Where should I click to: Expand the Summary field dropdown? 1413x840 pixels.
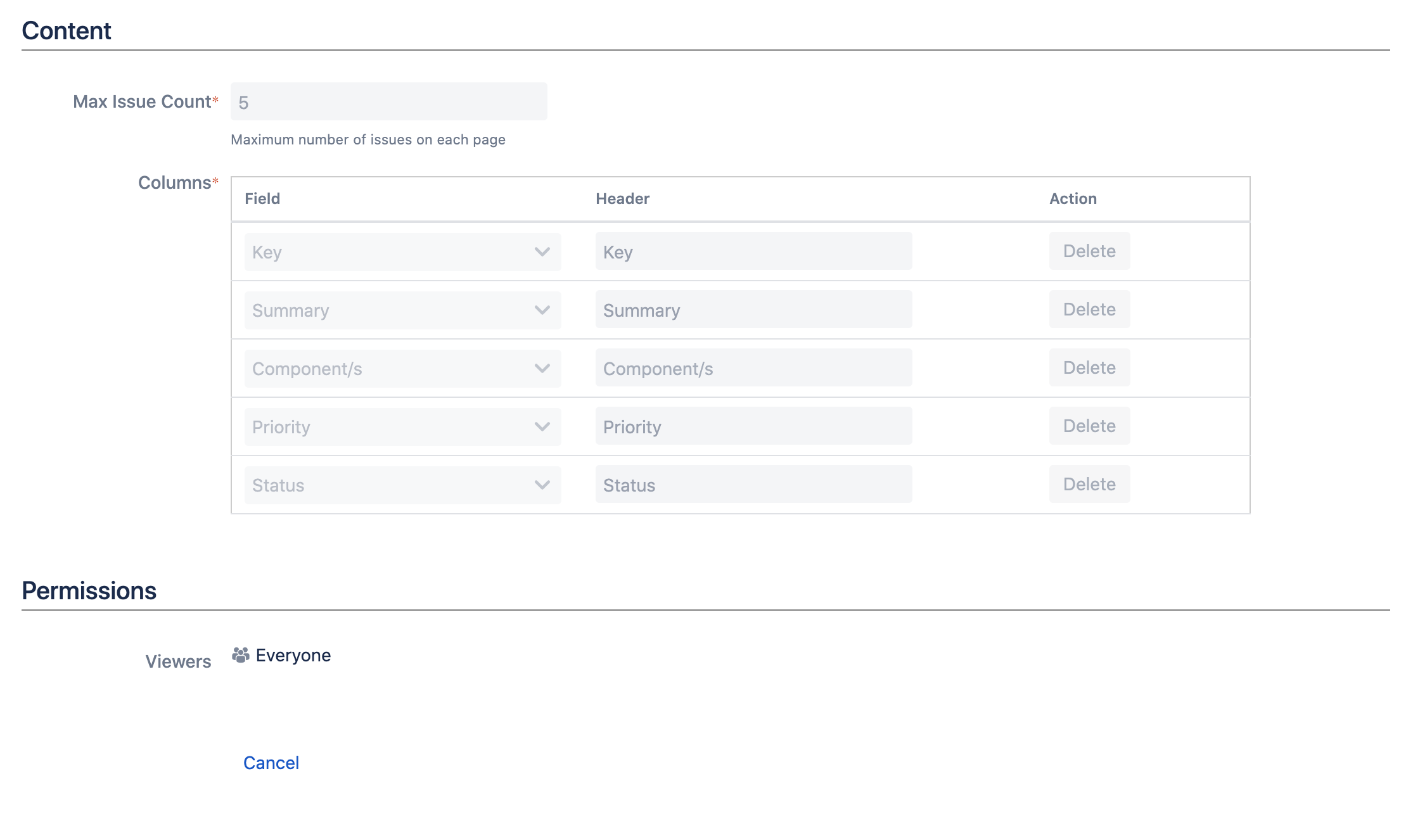click(402, 310)
